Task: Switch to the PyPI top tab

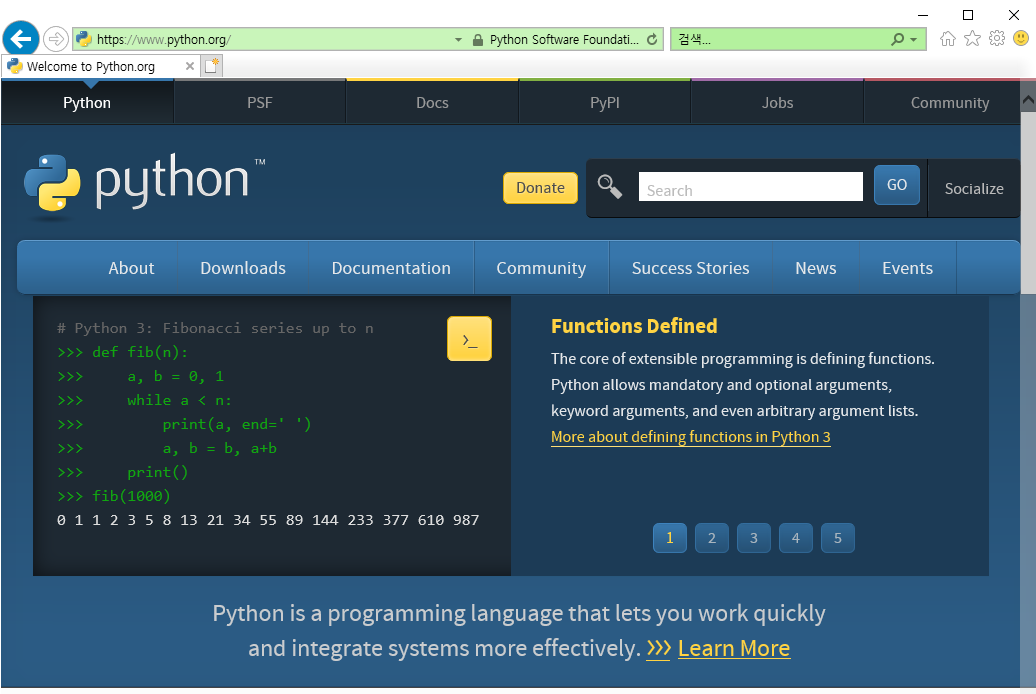Action: (605, 102)
